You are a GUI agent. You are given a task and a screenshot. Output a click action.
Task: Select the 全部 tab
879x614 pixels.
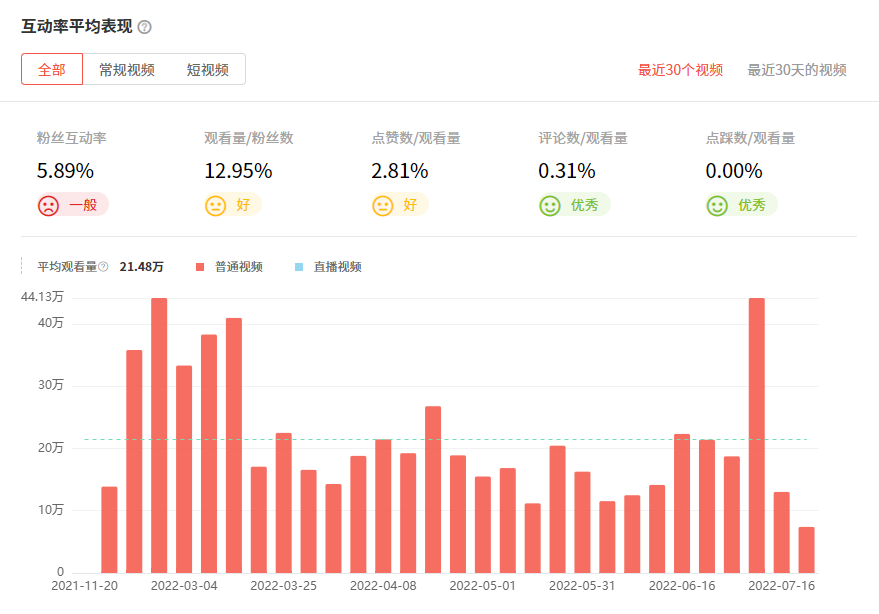[52, 69]
